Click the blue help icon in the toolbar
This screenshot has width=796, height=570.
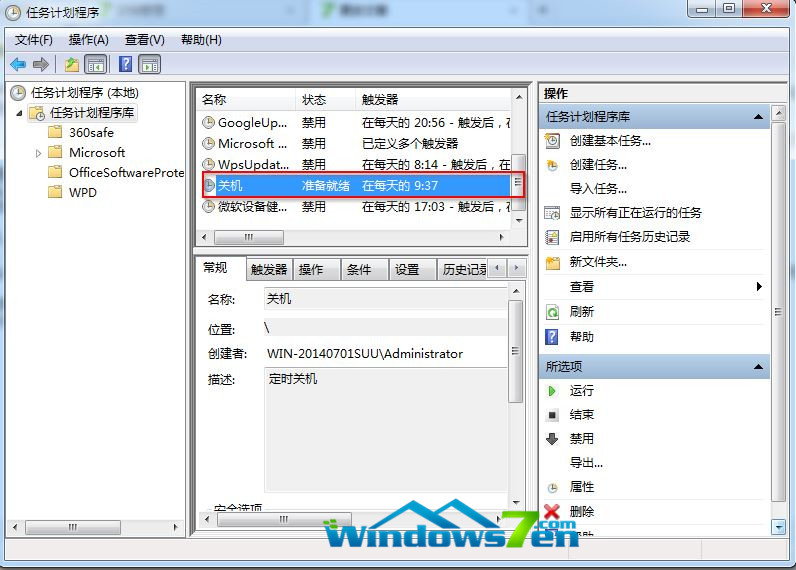click(126, 64)
